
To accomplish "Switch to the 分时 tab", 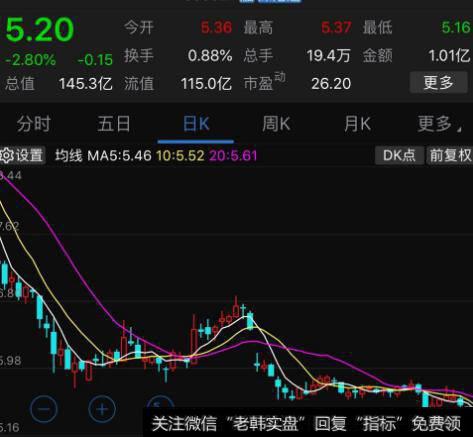I will point(33,124).
